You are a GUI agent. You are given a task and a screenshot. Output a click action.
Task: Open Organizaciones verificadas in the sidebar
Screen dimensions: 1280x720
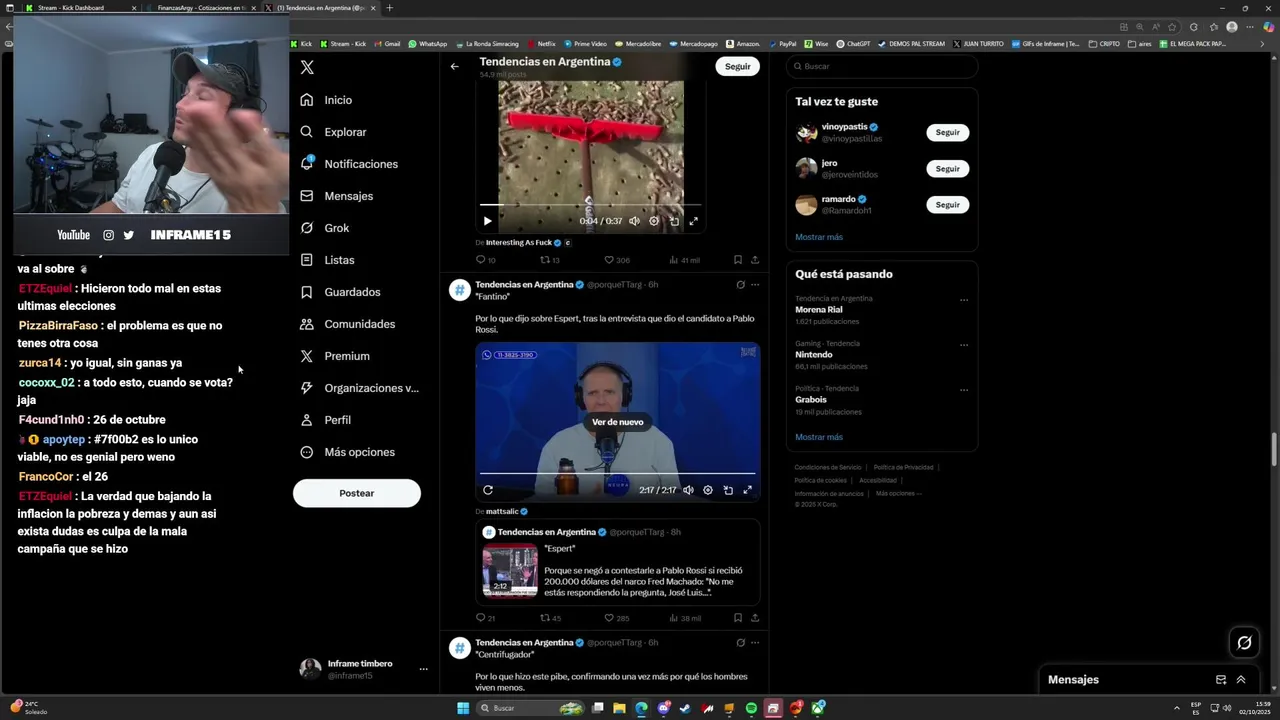click(359, 388)
